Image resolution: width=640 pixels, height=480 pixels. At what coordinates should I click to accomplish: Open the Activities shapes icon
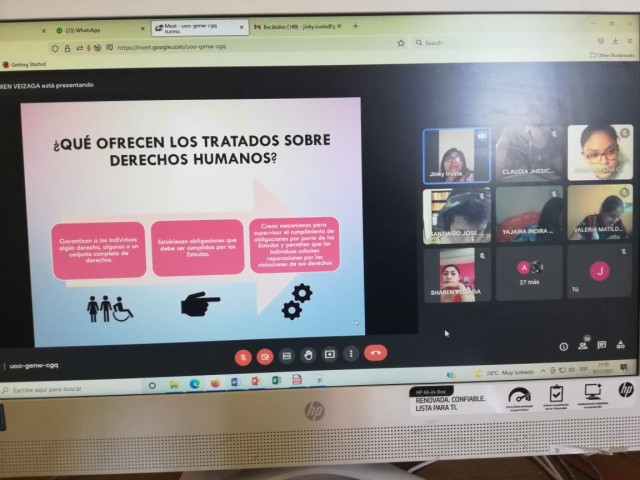click(620, 344)
